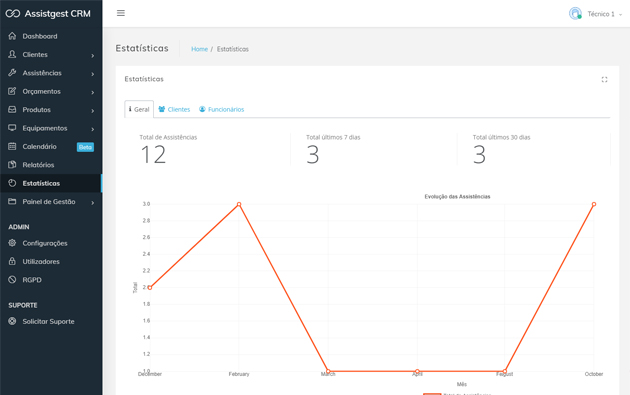Click the Assistgest CRM infinity logo icon

tap(12, 14)
